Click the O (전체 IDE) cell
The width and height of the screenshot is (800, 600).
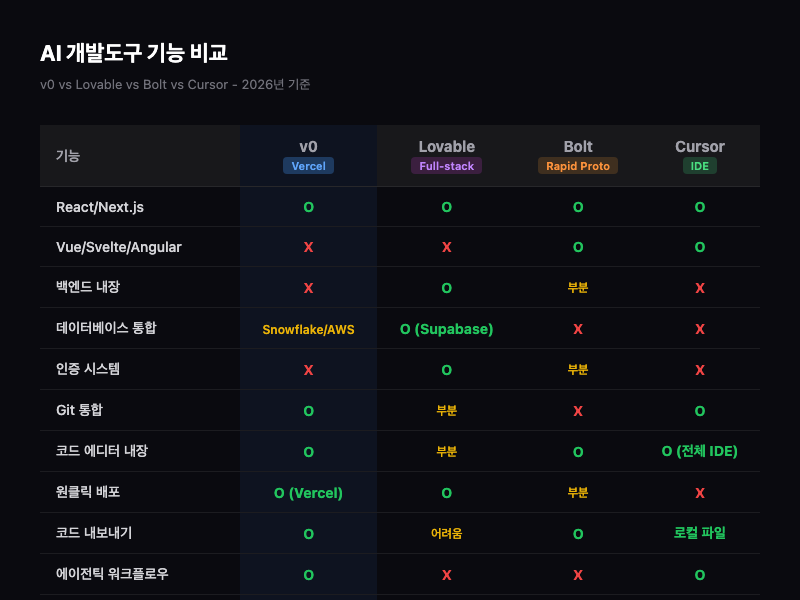(x=699, y=452)
